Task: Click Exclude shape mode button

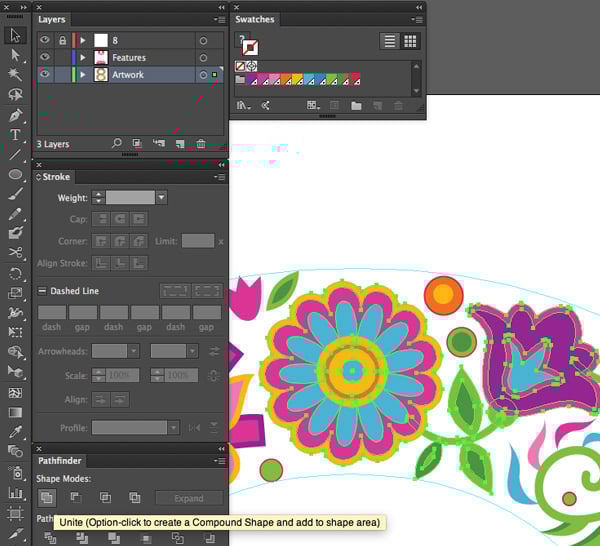Action: tap(135, 497)
